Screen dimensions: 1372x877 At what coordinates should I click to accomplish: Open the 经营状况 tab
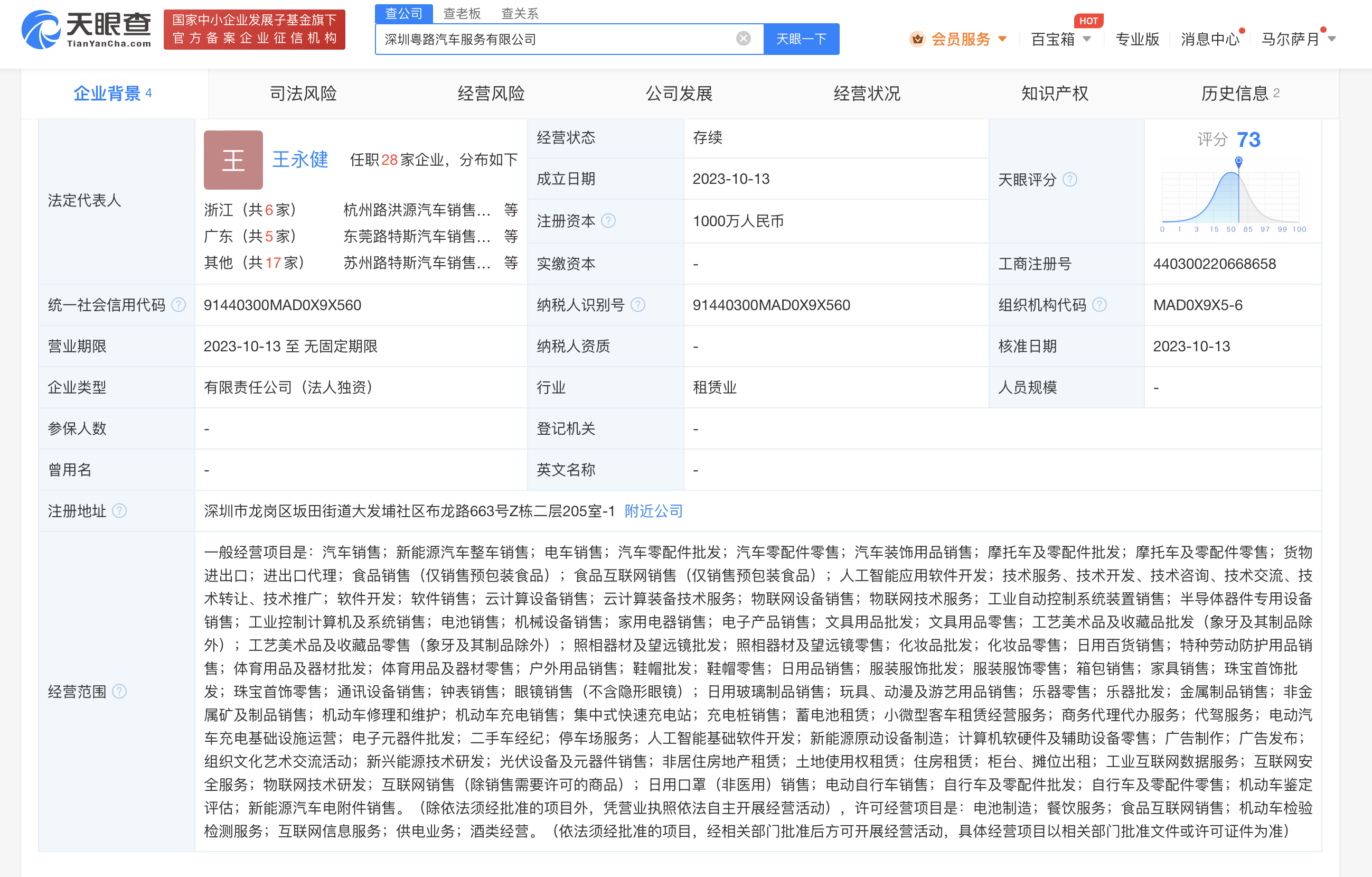[867, 93]
